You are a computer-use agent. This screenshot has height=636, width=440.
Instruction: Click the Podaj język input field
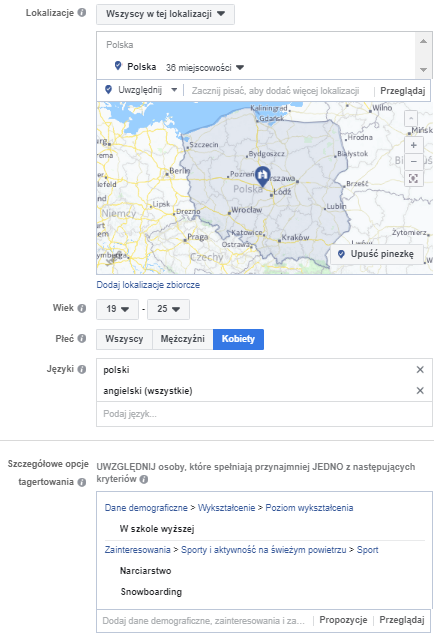coord(264,414)
